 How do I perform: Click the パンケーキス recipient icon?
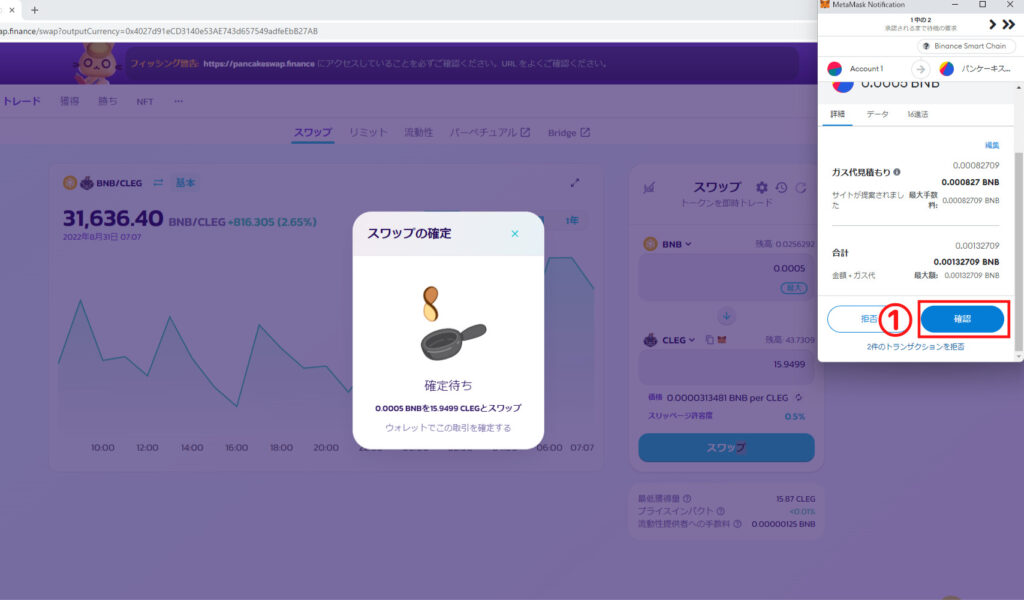pos(946,69)
